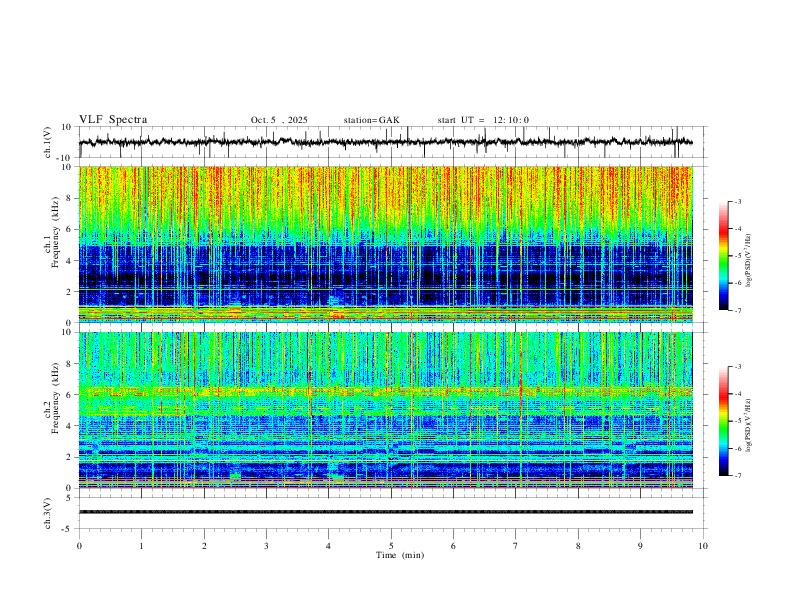Click the upper color bar's log(PSD) label

point(748,261)
